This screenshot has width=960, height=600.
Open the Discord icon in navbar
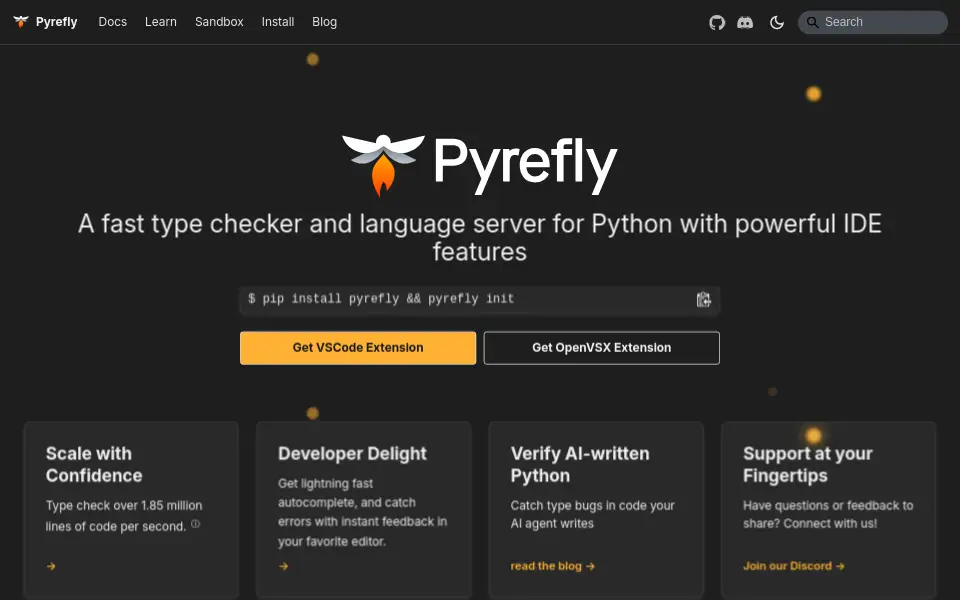[745, 23]
